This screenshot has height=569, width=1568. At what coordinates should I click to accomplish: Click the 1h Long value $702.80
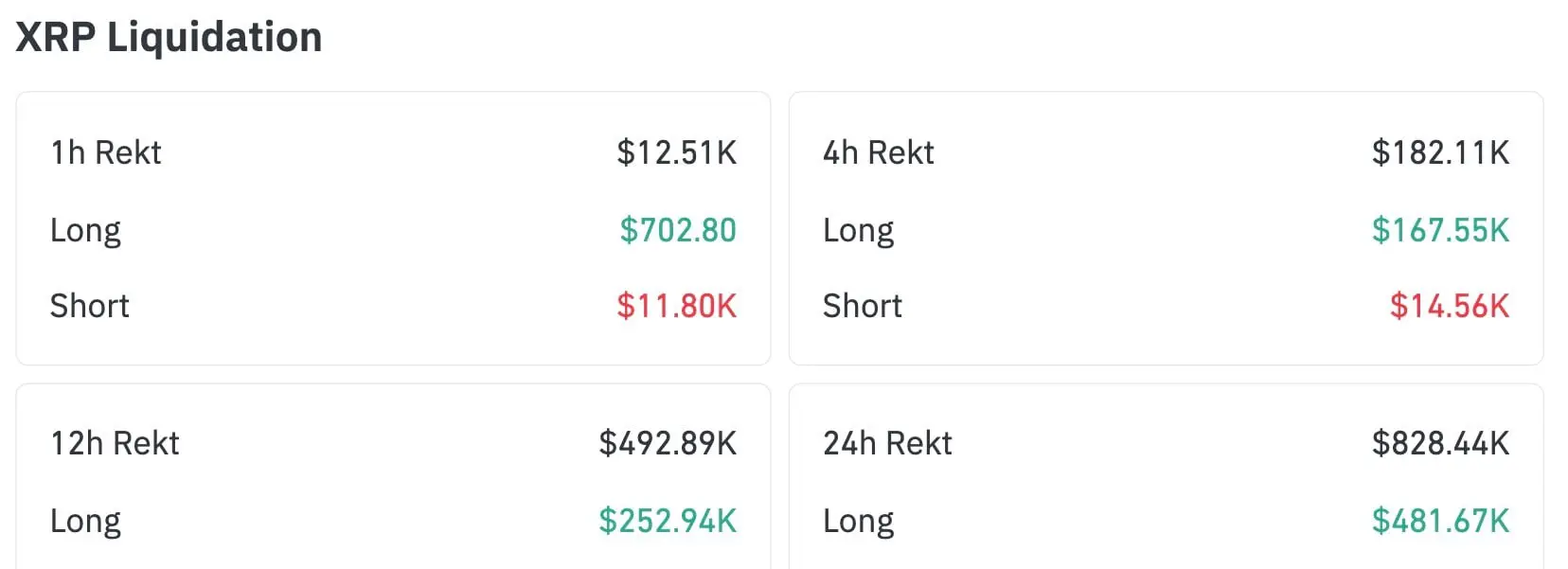(x=677, y=230)
